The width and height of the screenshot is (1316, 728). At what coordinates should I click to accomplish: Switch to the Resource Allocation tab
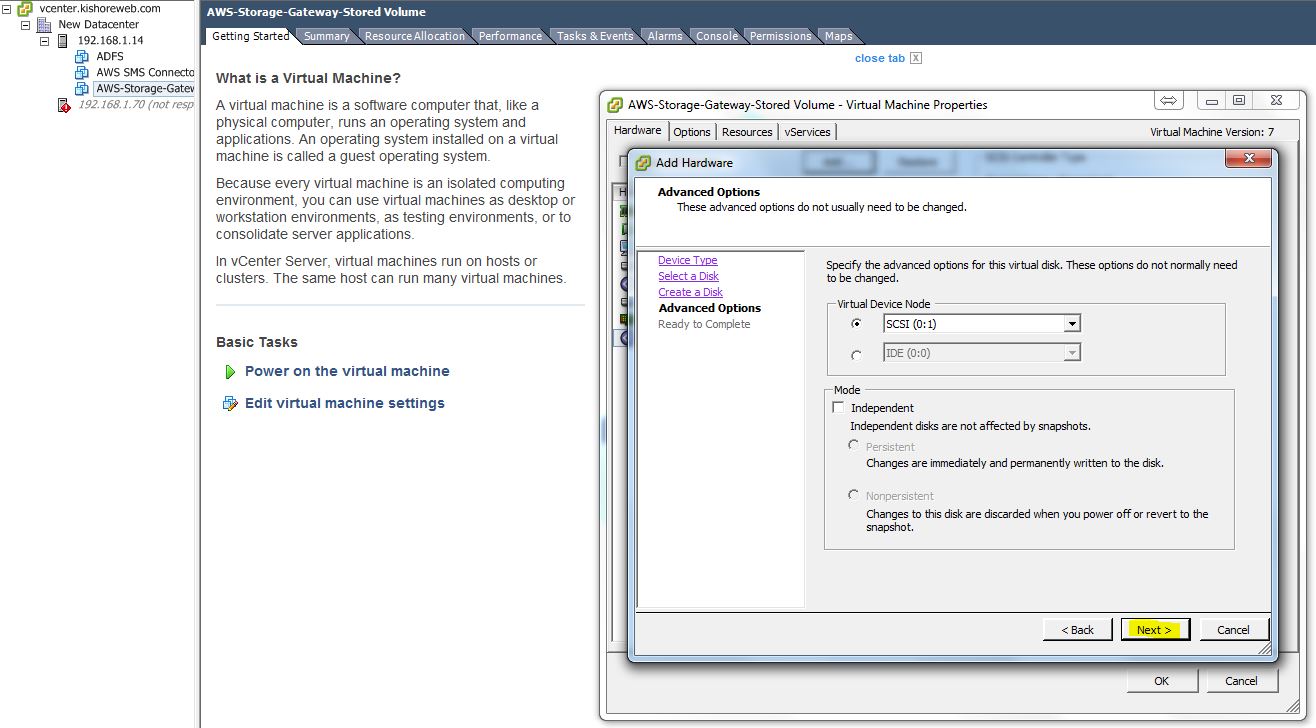[414, 36]
